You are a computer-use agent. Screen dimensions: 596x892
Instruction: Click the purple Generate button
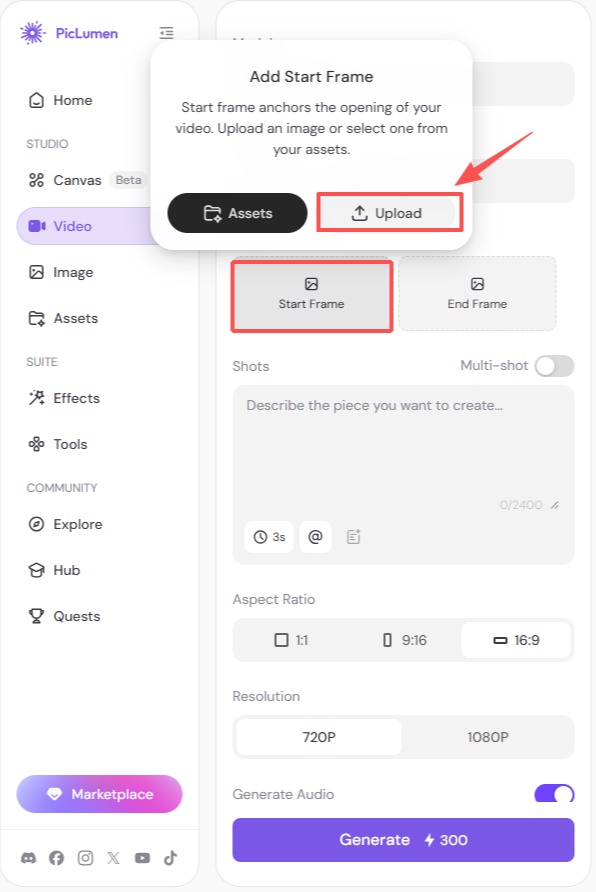[x=403, y=840]
